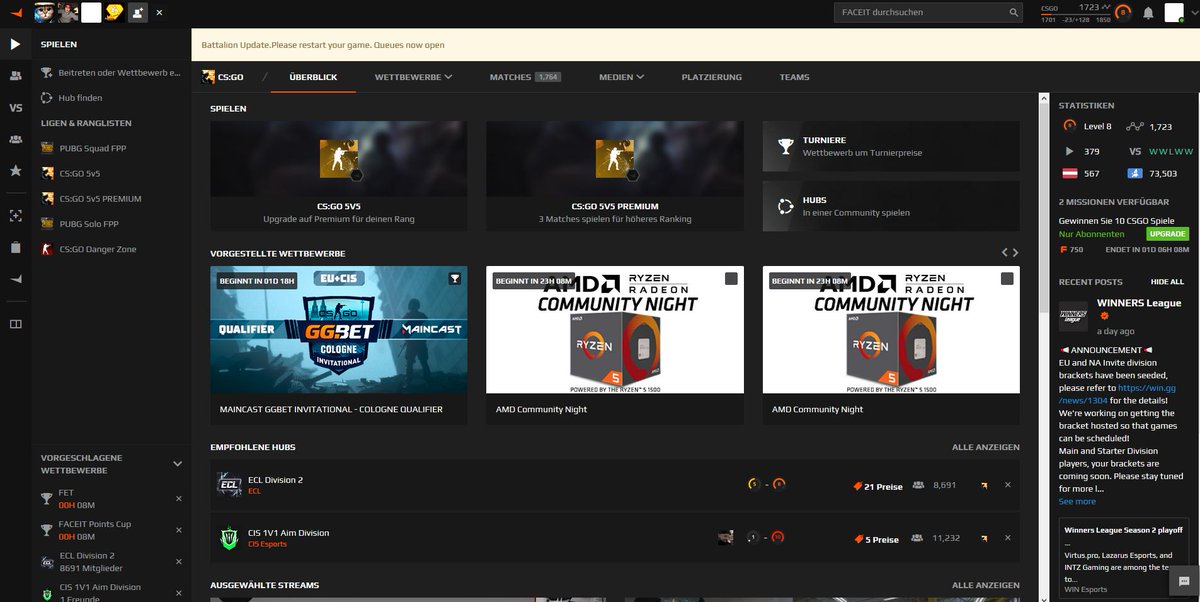
Task: Click 'ALLE ANZEIGEN' for Empfohlene Hubs
Action: click(986, 447)
